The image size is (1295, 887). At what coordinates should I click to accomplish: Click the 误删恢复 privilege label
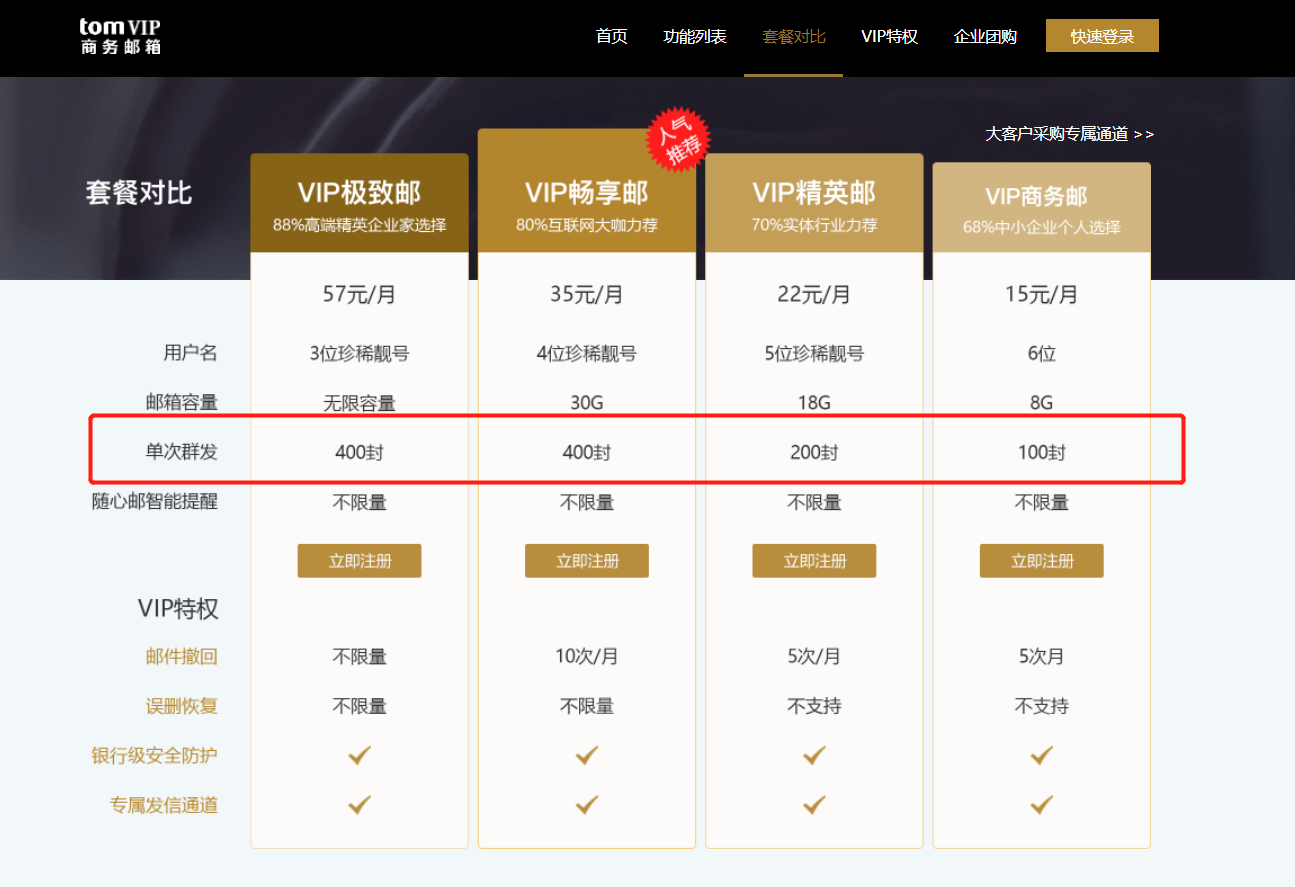pyautogui.click(x=181, y=706)
